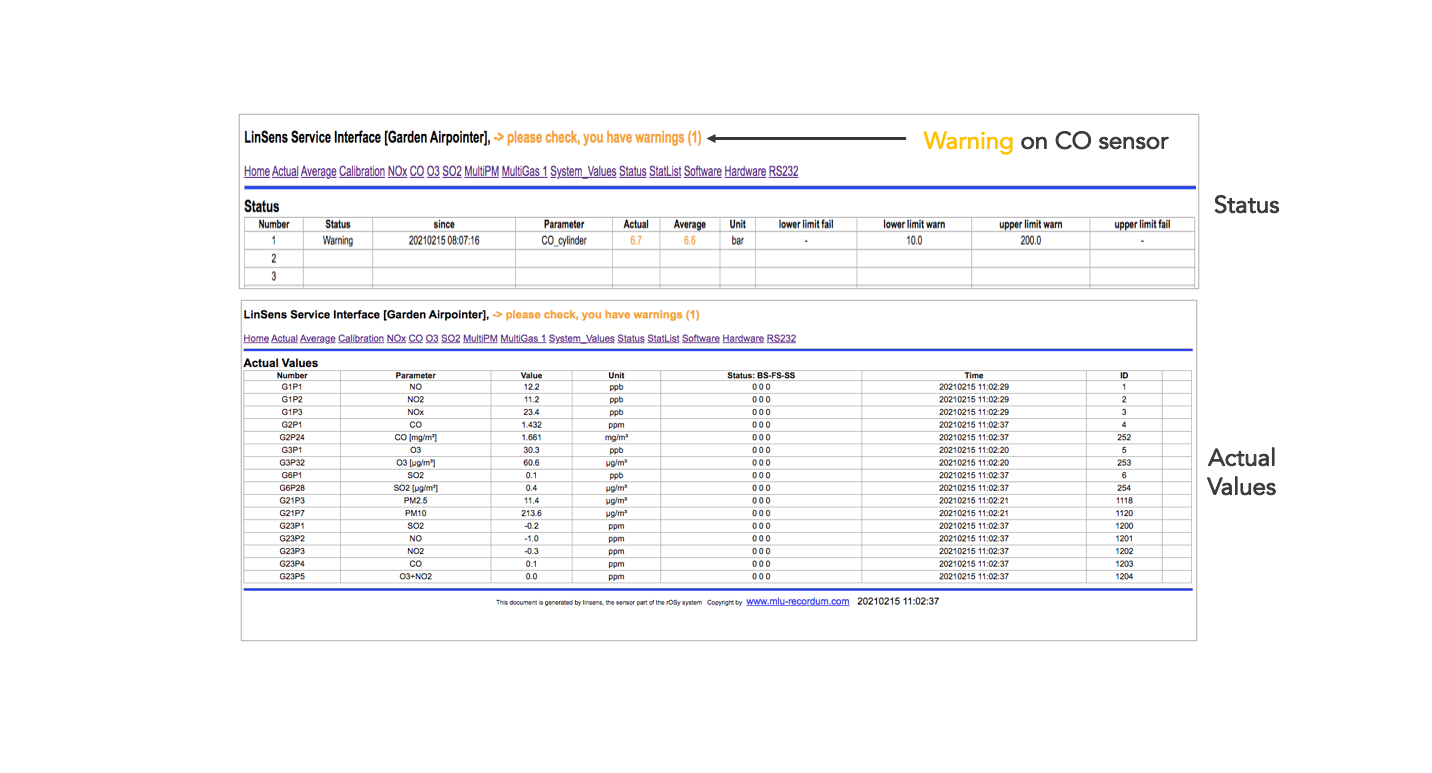Image resolution: width=1432 pixels, height=773 pixels.
Task: Select the G2P1 row number cell
Action: 292,425
